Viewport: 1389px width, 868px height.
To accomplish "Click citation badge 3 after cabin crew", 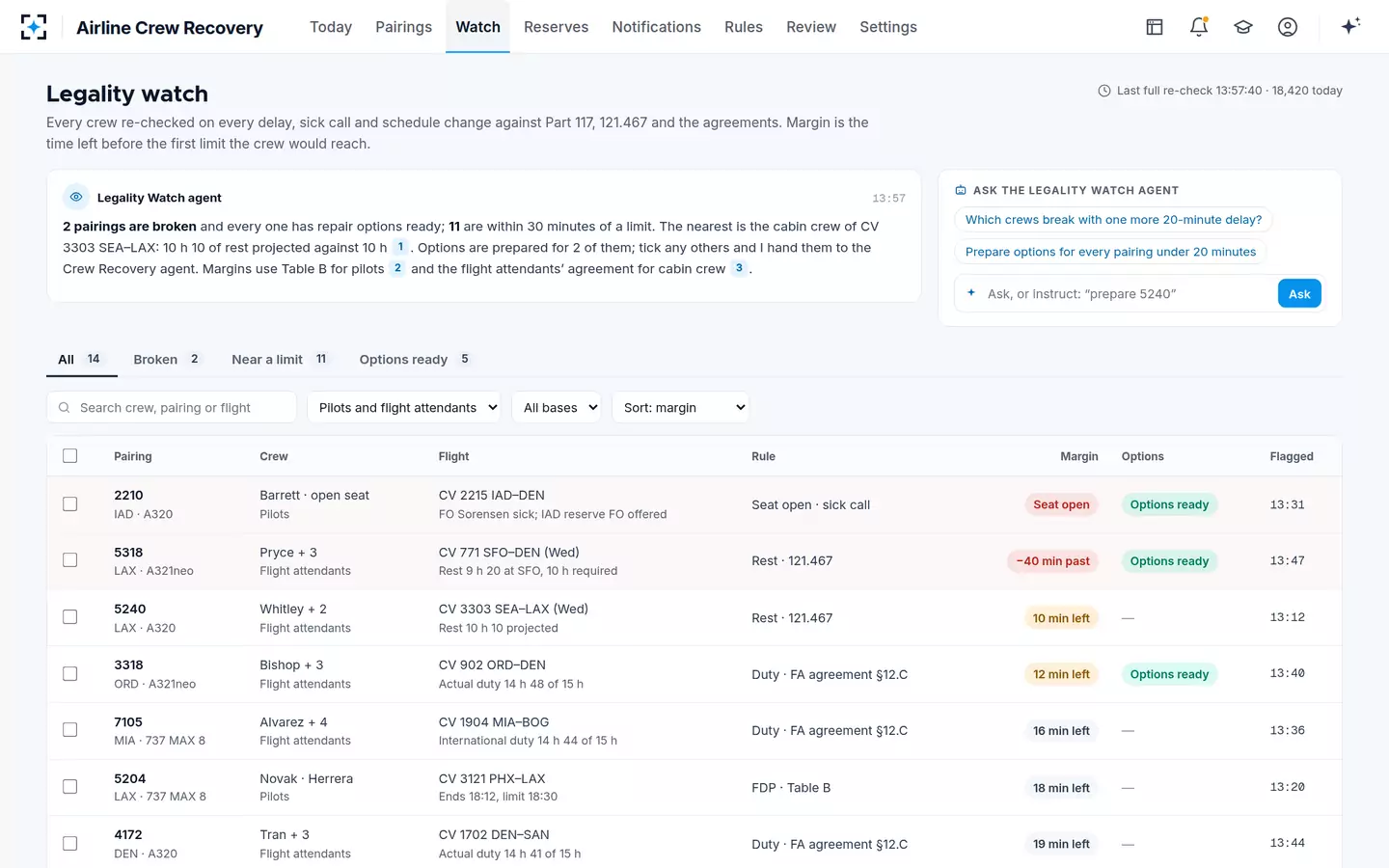I will click(739, 268).
